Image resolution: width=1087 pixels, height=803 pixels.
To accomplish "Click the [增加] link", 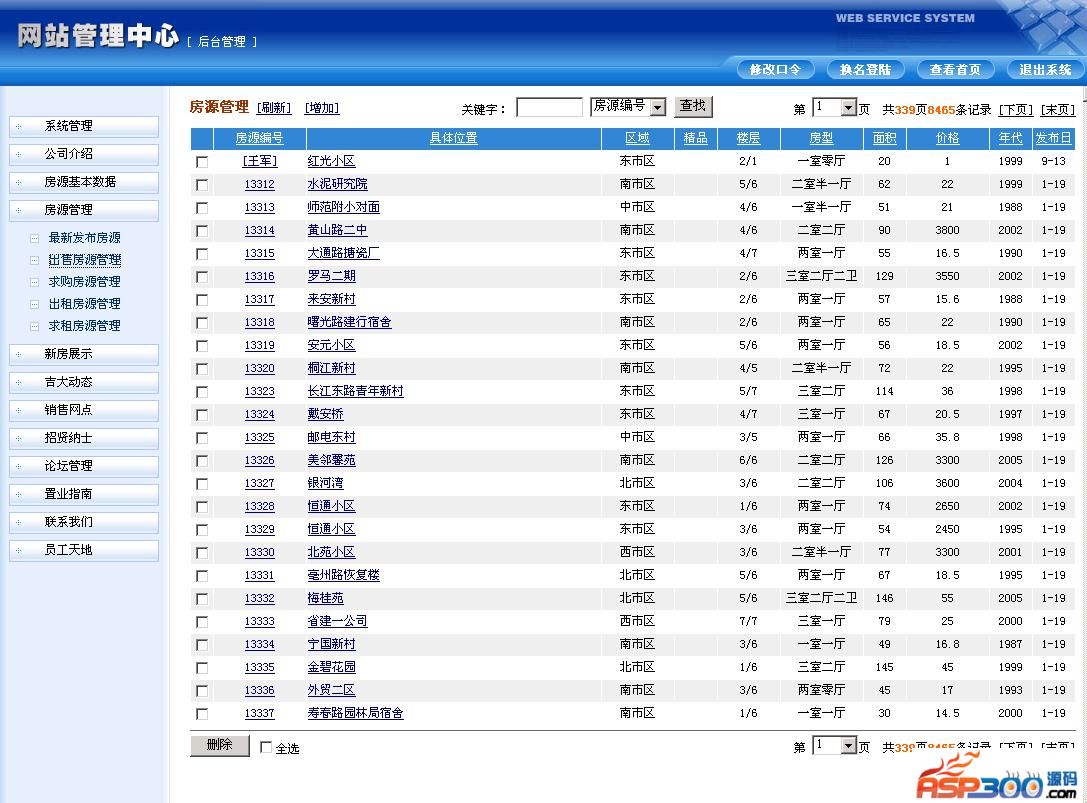I will tap(322, 108).
